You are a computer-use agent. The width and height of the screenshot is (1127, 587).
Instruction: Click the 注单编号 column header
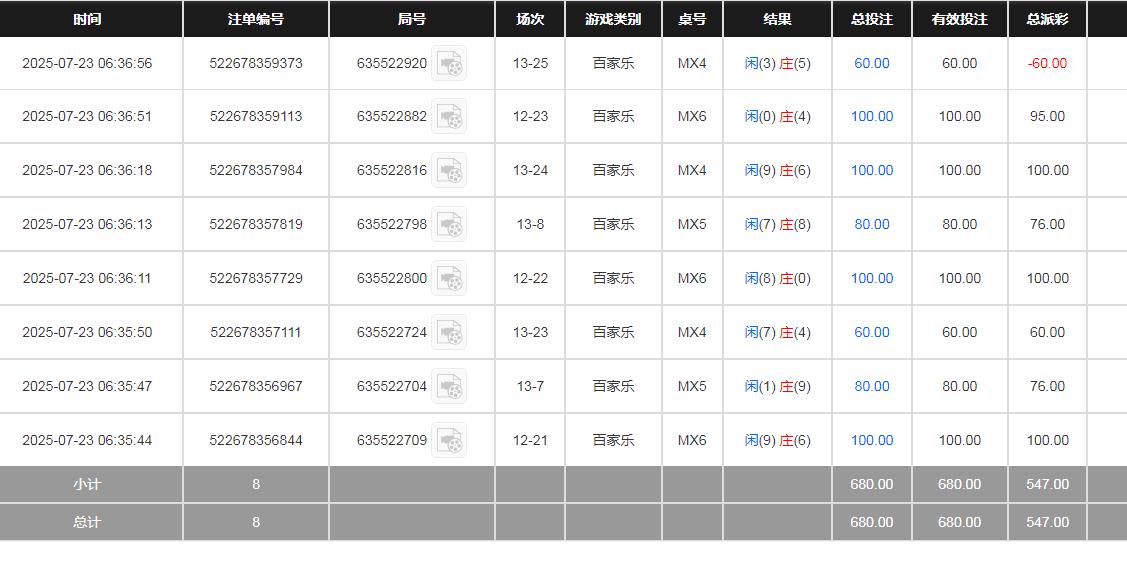(x=255, y=19)
